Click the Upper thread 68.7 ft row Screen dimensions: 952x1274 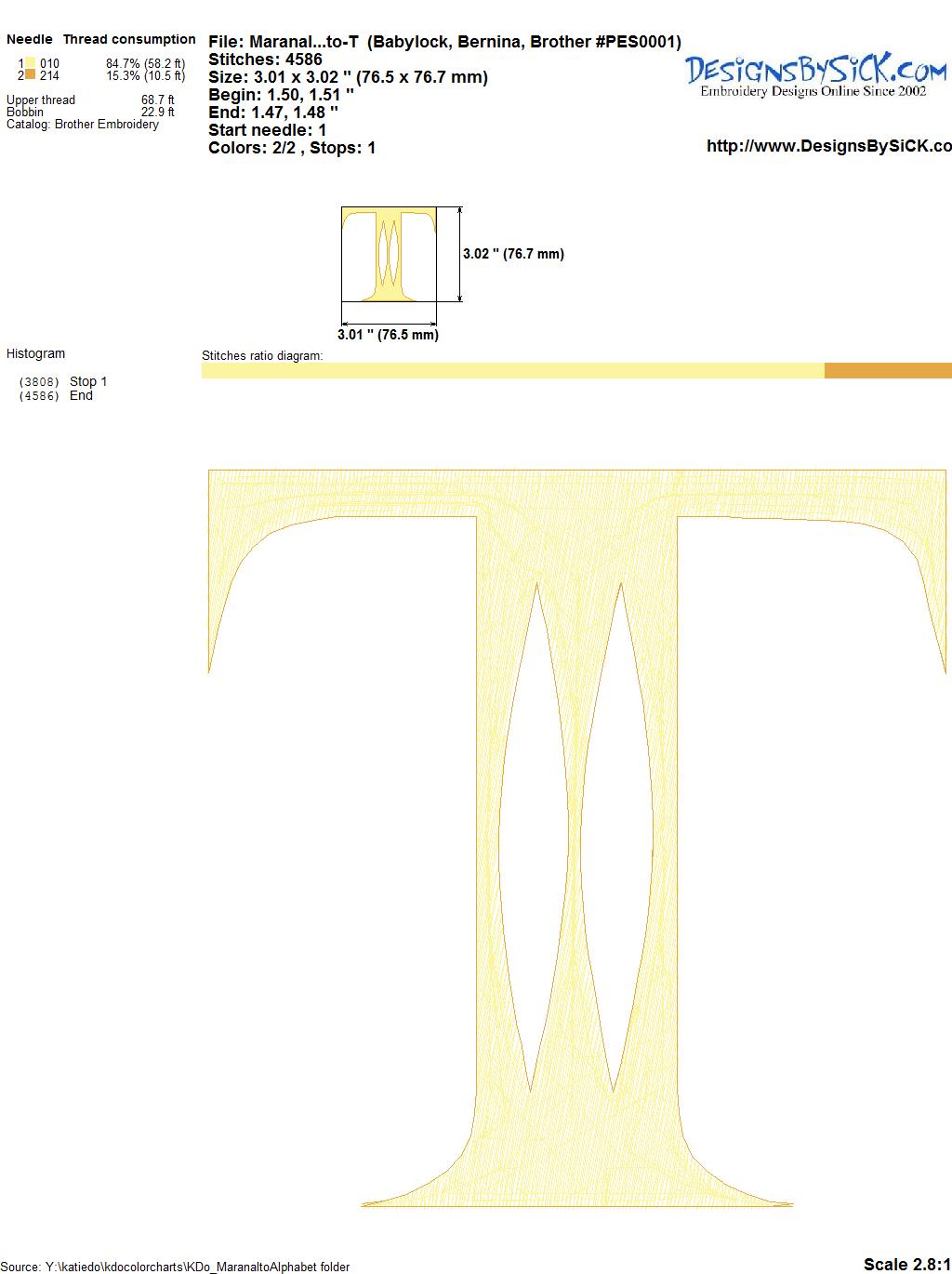point(90,100)
